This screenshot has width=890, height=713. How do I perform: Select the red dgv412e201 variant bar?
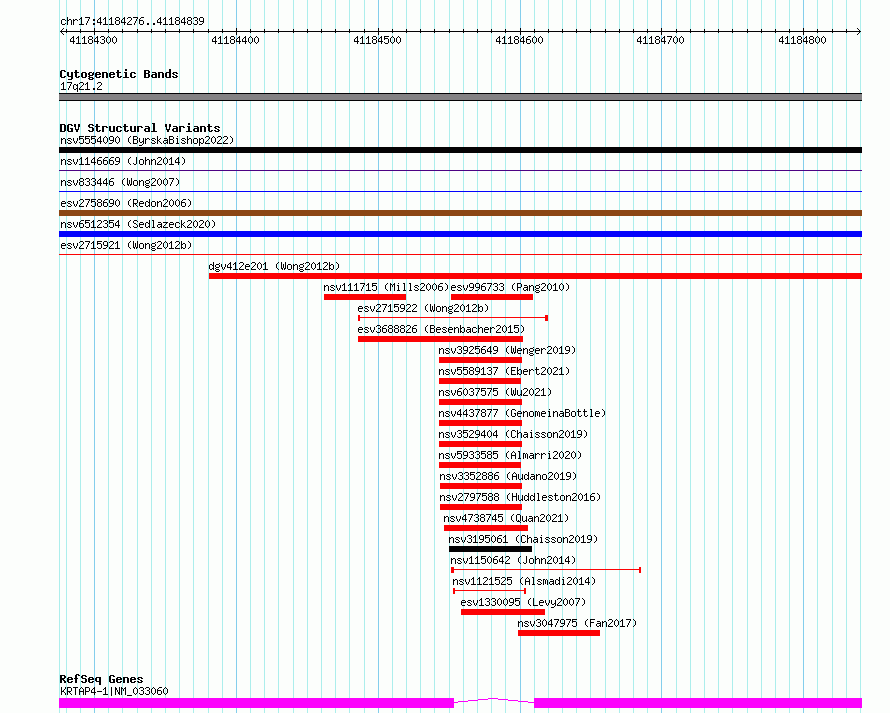coord(535,276)
